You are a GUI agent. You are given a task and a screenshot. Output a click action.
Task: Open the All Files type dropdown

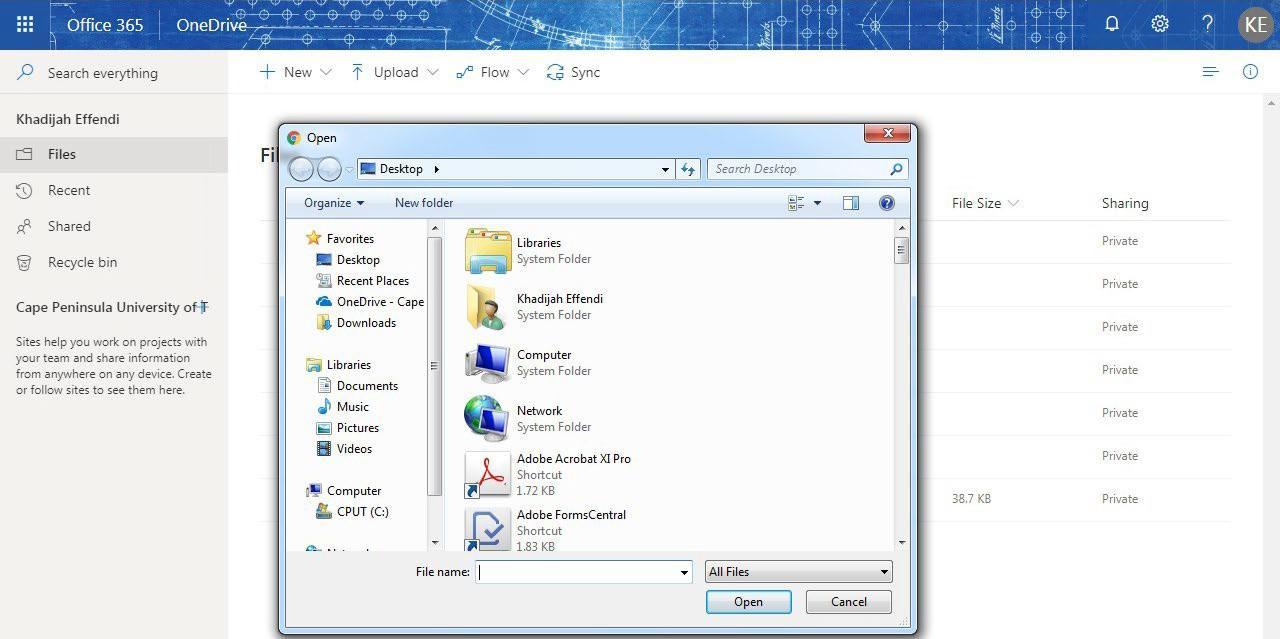click(799, 572)
